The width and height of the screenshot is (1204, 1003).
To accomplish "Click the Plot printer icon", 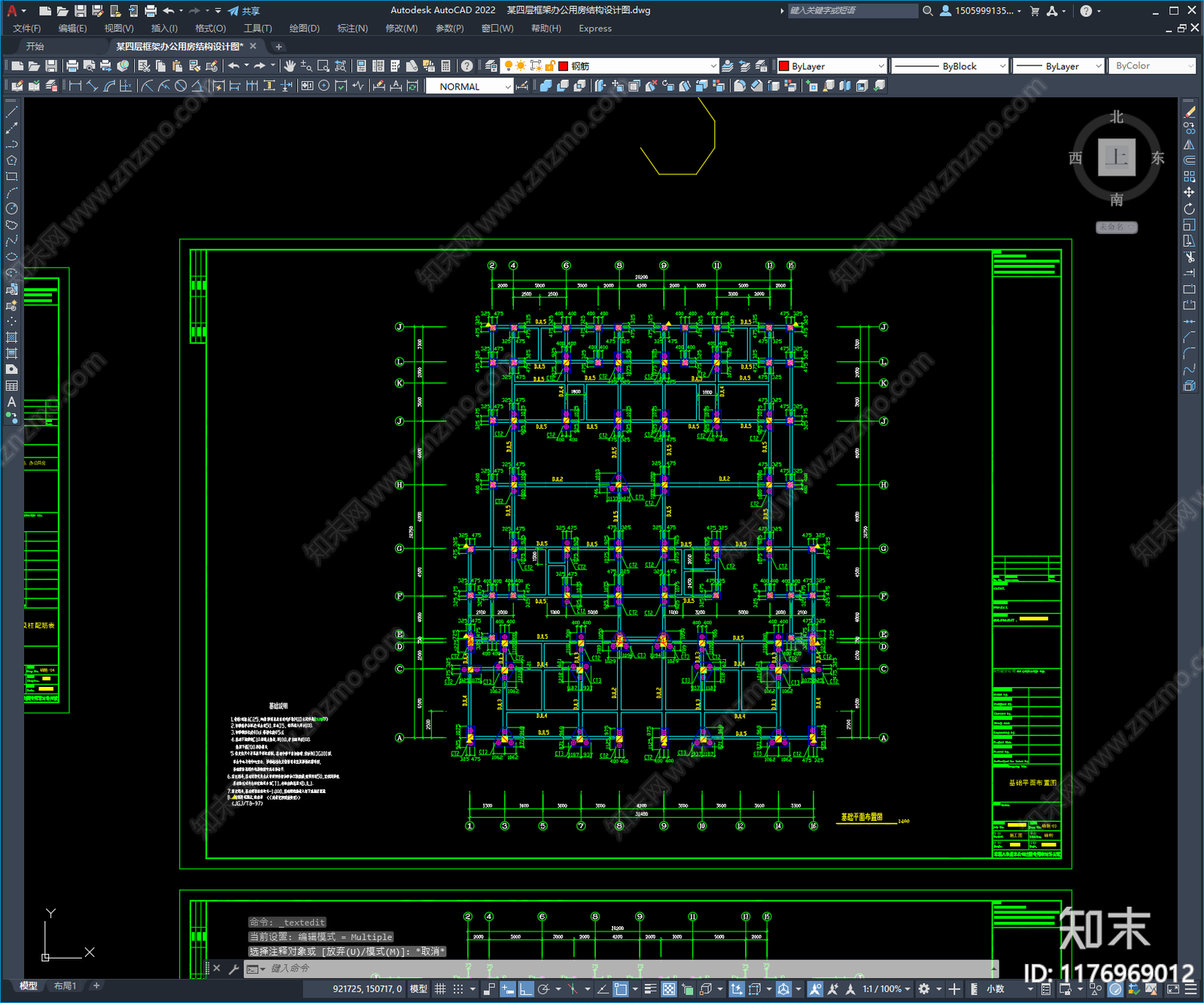I will point(72,66).
